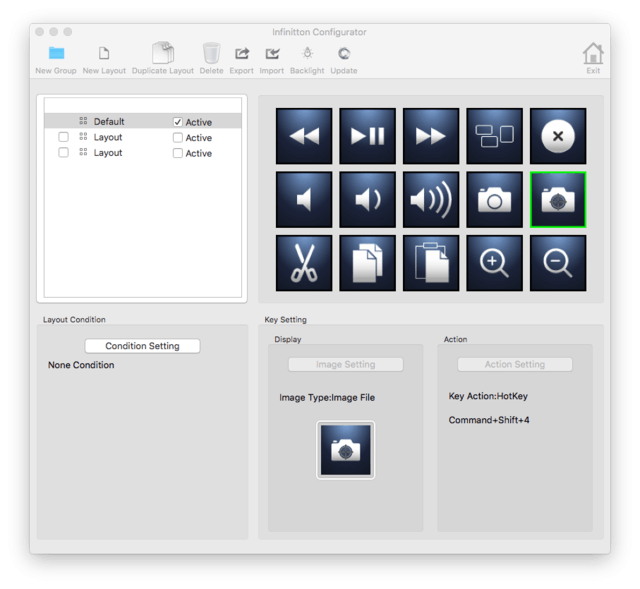The width and height of the screenshot is (640, 589).
Task: Select the volume up key
Action: [431, 200]
